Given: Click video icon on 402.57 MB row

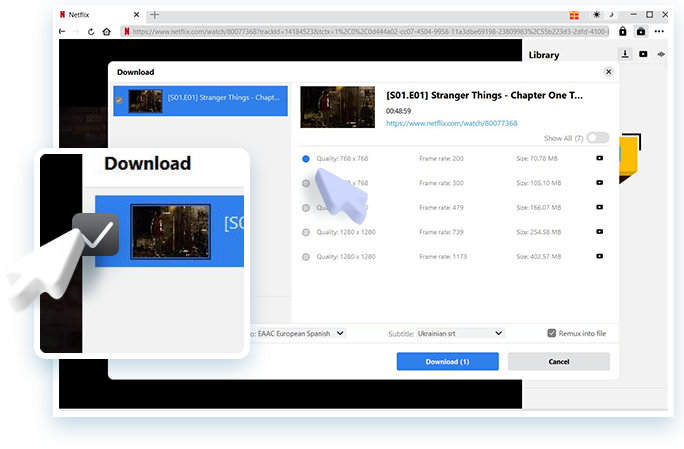Looking at the screenshot, I should click(599, 256).
